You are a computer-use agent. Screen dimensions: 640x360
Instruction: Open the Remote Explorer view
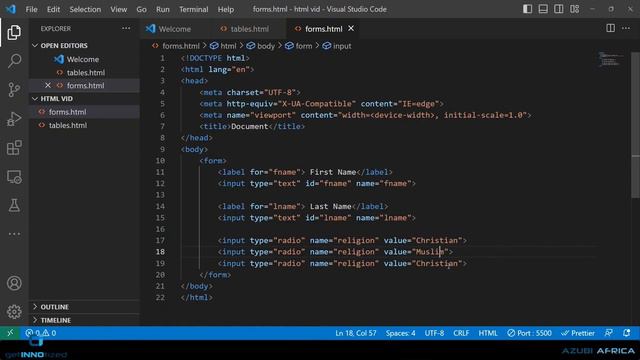(14, 177)
